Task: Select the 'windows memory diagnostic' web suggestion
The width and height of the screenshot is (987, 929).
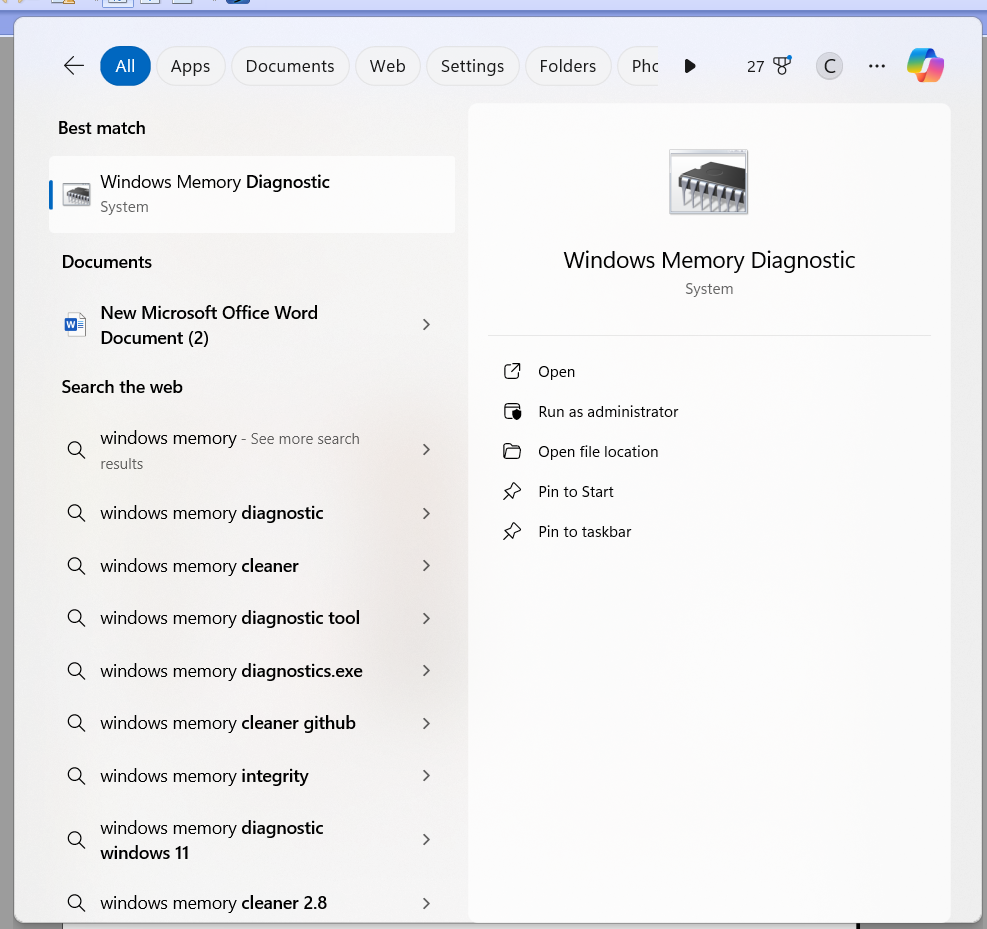Action: point(252,513)
